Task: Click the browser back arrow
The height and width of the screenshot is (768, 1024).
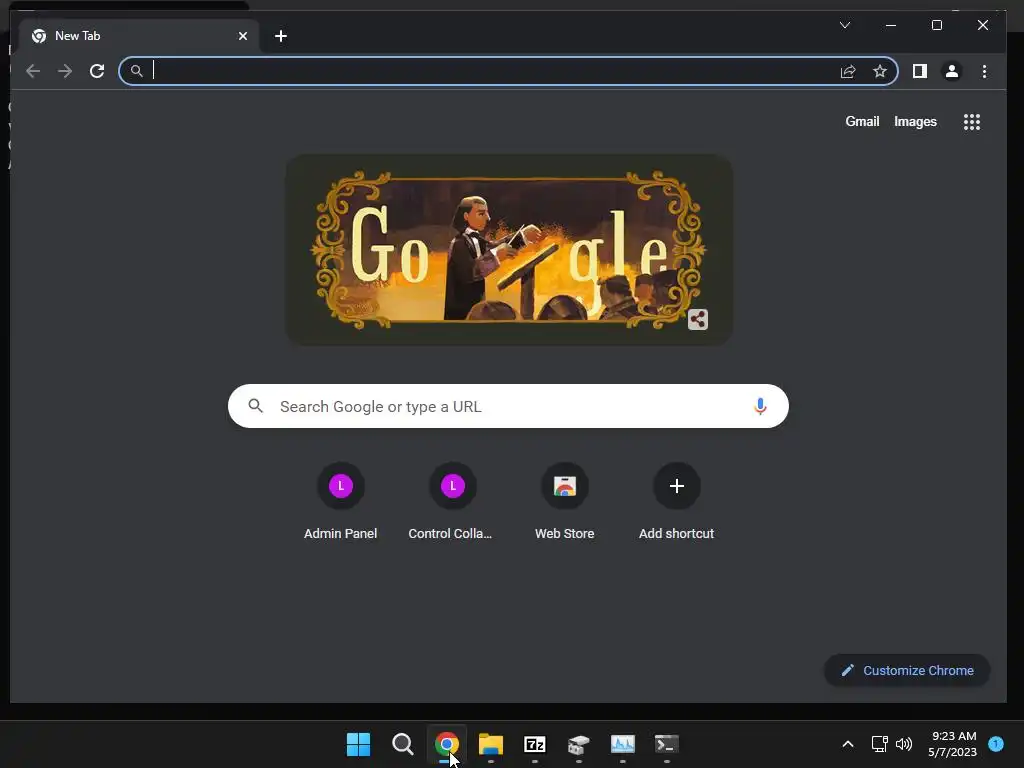Action: [33, 71]
